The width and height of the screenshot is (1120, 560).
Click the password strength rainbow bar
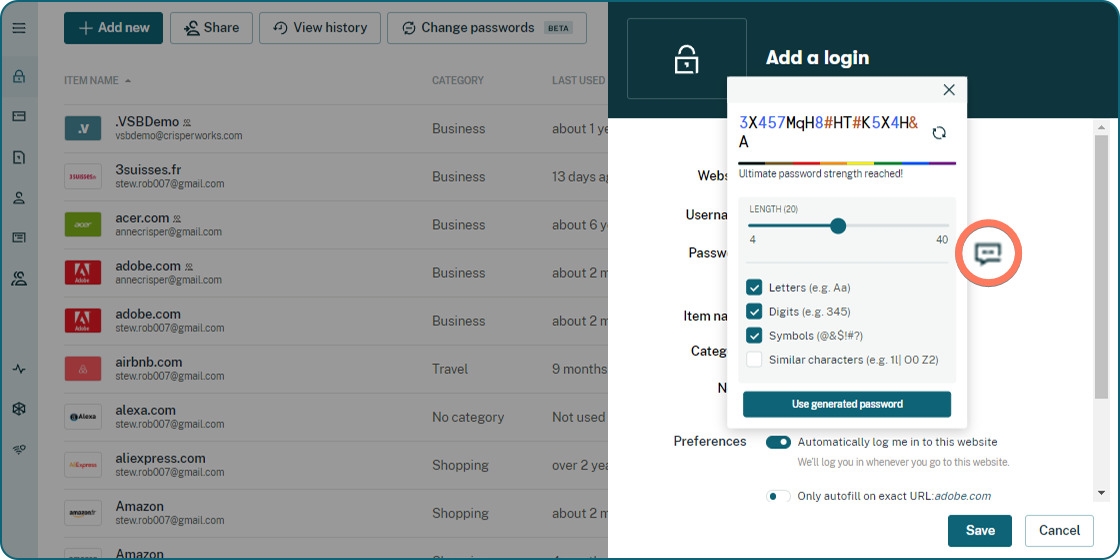coord(847,164)
